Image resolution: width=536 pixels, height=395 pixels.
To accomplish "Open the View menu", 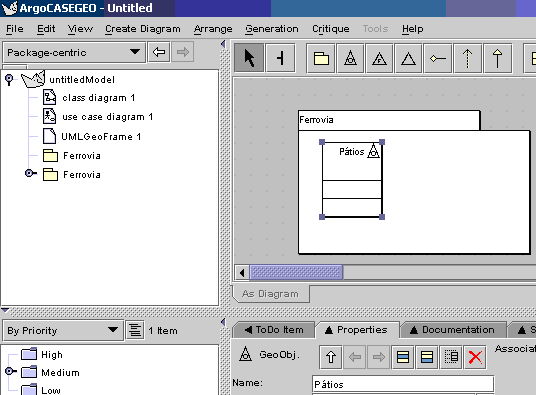I will click(x=80, y=29).
